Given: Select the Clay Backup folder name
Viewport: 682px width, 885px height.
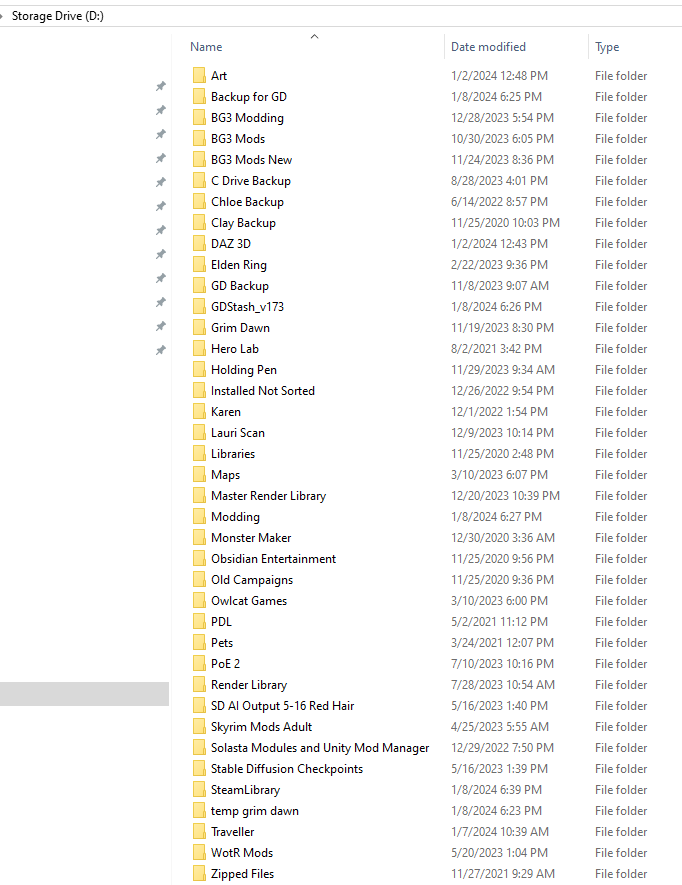Looking at the screenshot, I should [x=243, y=223].
